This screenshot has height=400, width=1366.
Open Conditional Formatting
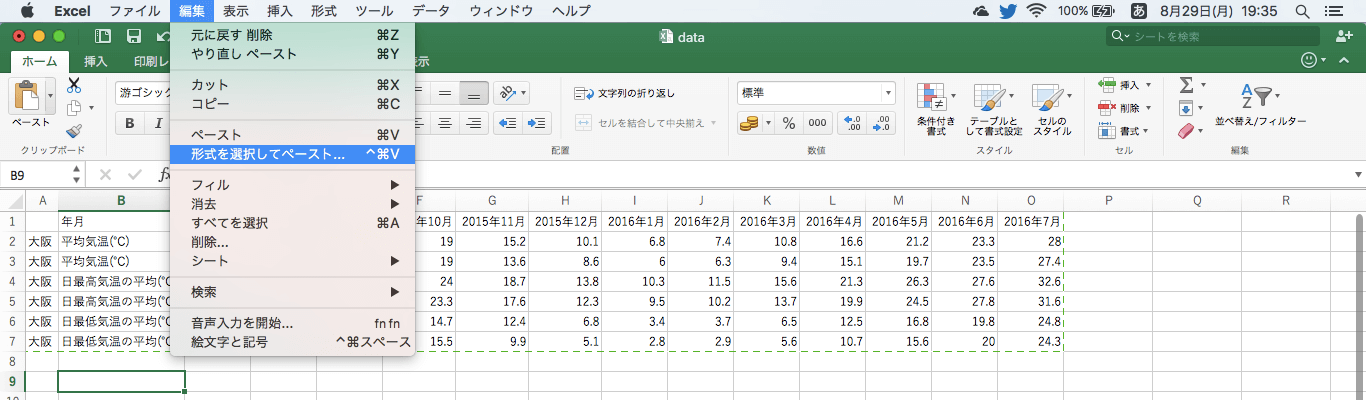(x=936, y=109)
